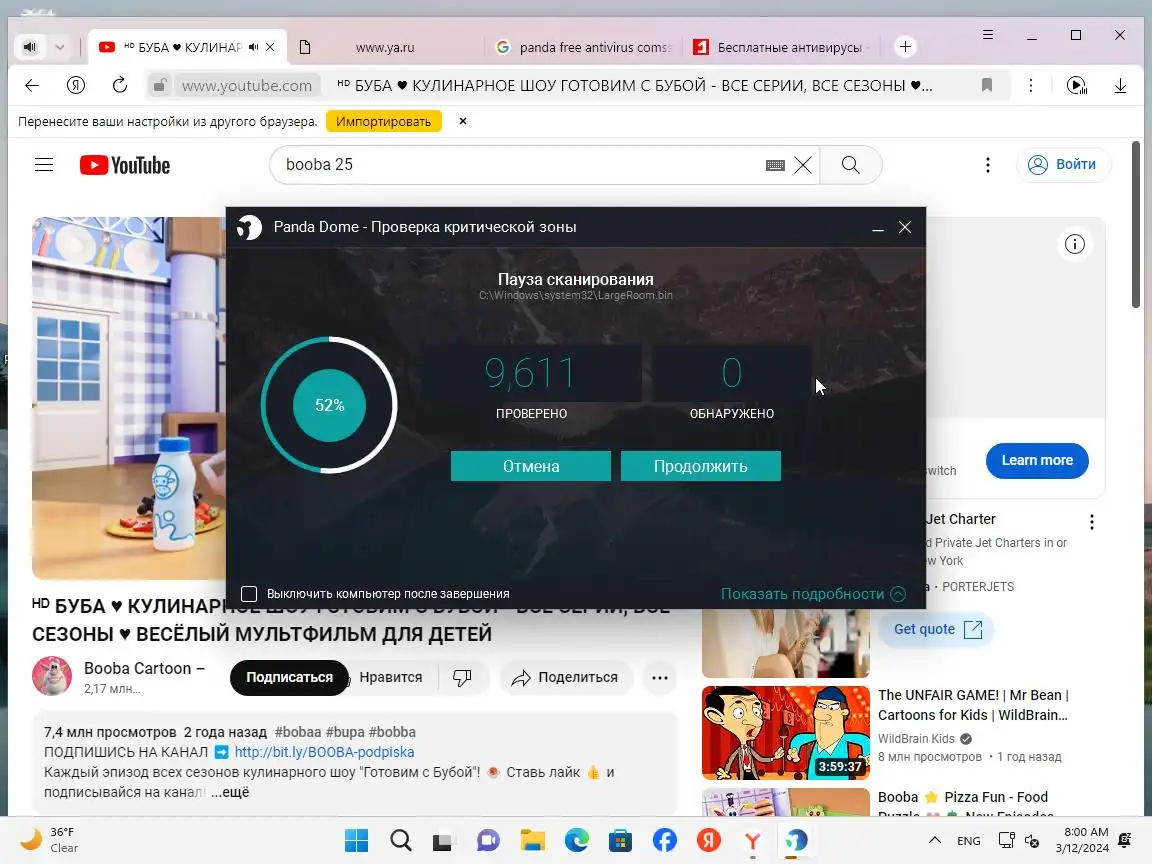
Task: Like the video via Нравится
Action: coord(391,677)
